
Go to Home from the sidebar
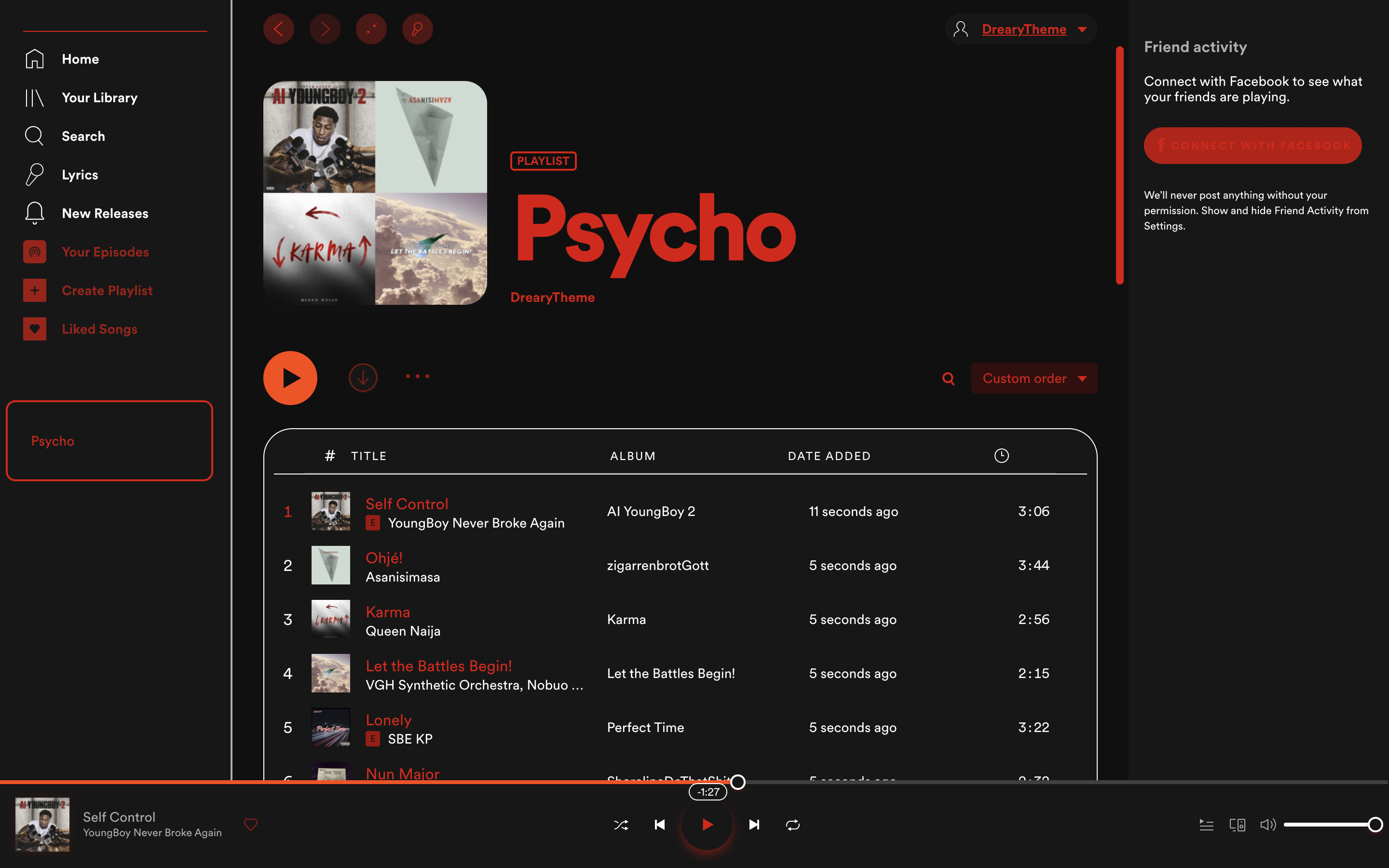click(81, 58)
